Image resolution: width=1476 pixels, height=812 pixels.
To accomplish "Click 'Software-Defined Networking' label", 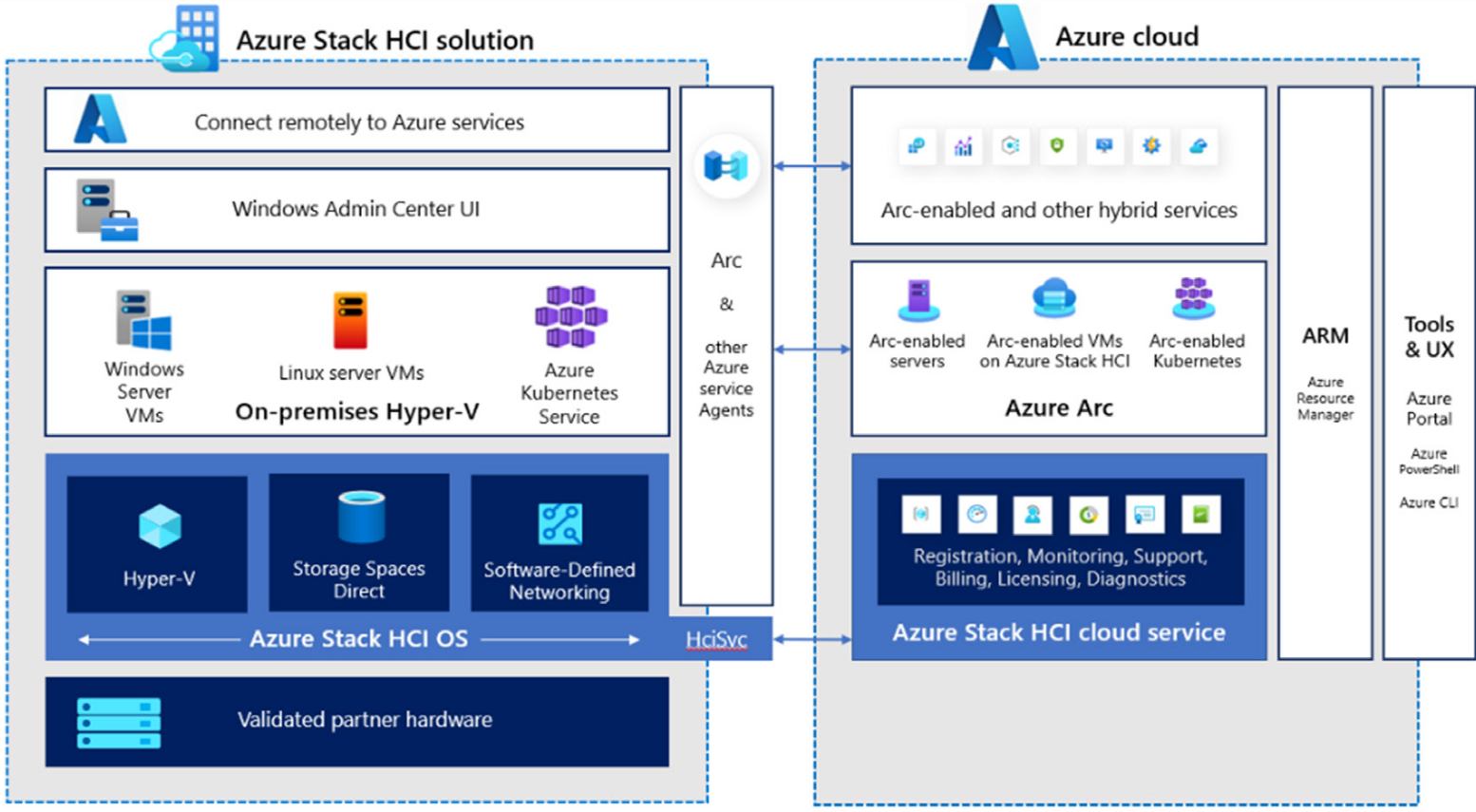I will [559, 580].
